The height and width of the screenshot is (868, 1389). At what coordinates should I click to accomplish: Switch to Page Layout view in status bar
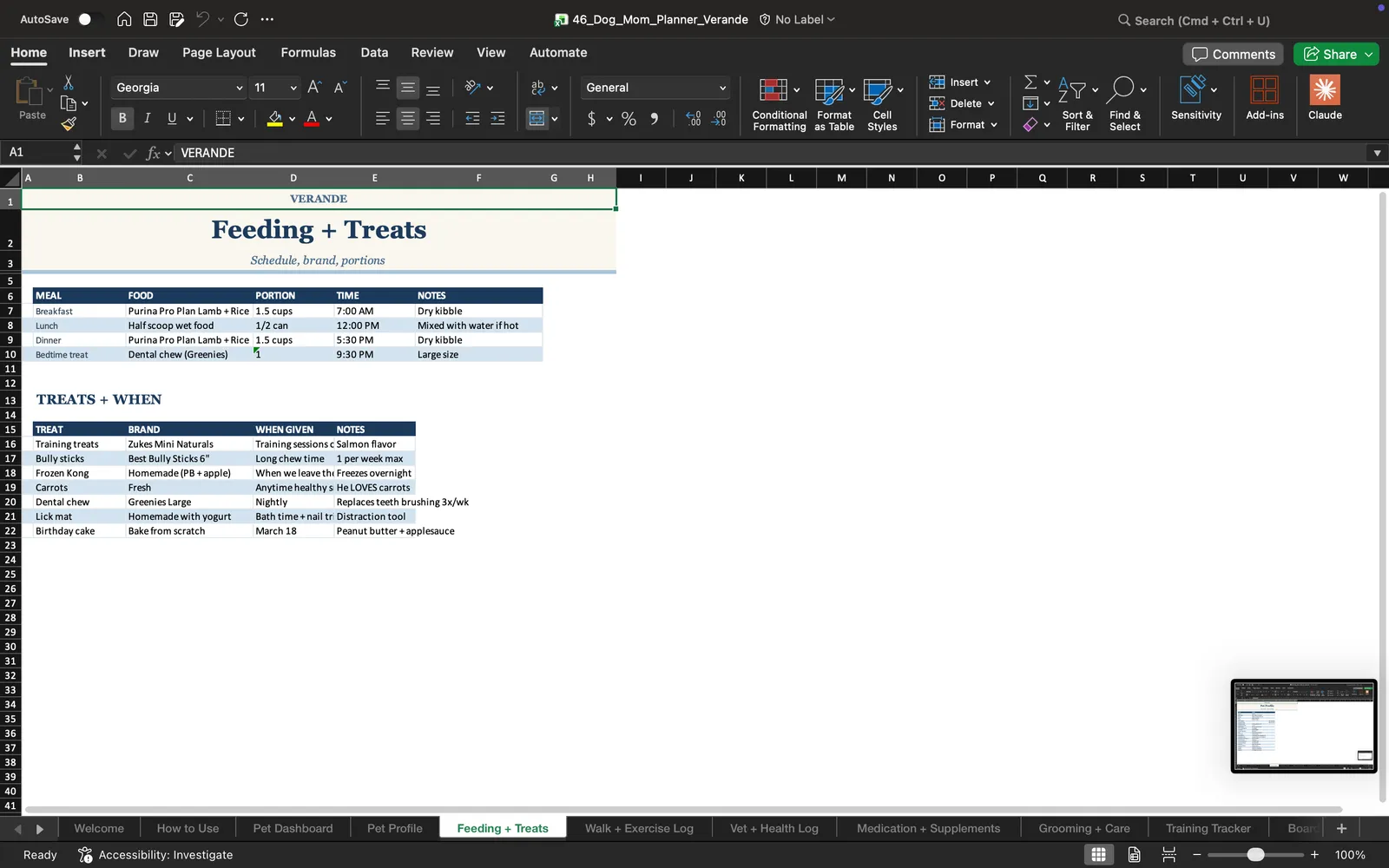click(1134, 855)
